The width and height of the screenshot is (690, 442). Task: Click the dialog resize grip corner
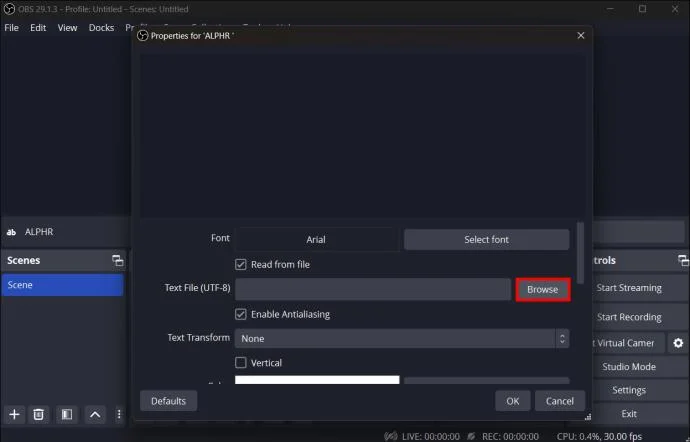pos(588,417)
